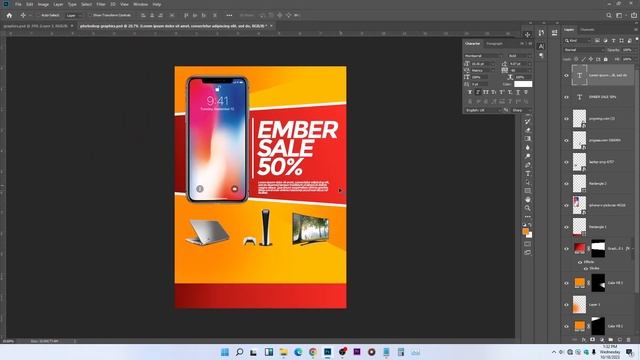Hide the iphone layer visibility eye
The width and height of the screenshot is (640, 360).
click(x=567, y=205)
